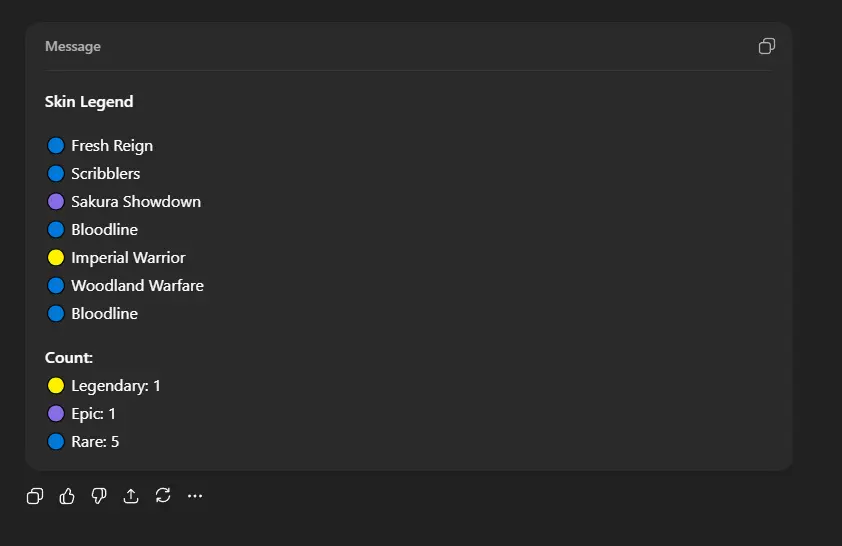
Task: Regenerate the response
Action: 163,496
